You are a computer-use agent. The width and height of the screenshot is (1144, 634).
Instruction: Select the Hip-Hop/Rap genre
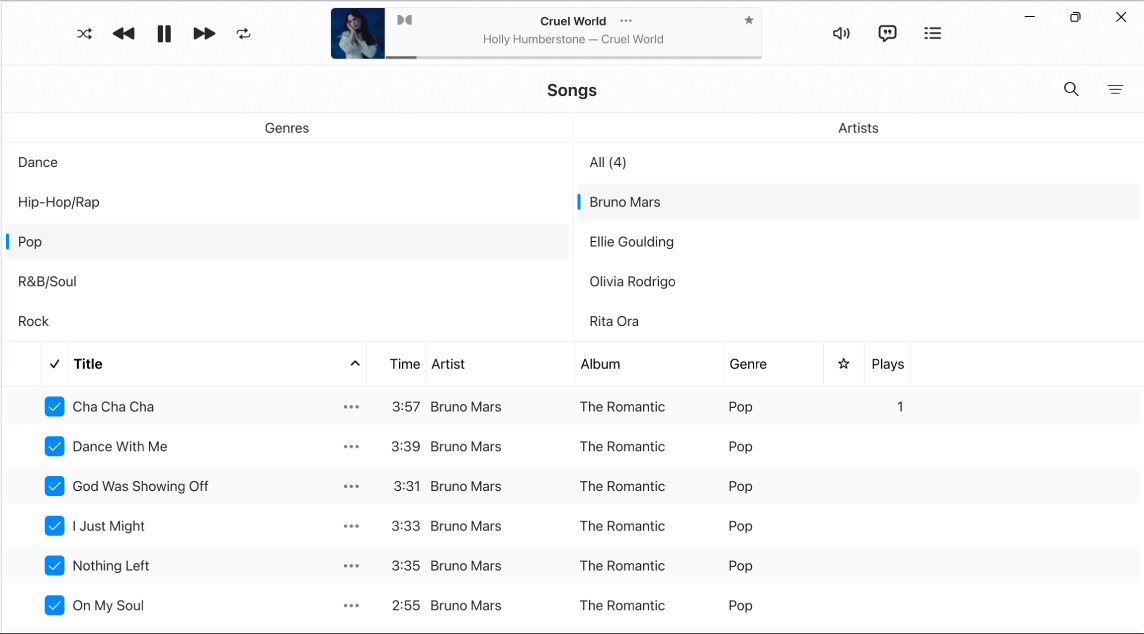[287, 202]
